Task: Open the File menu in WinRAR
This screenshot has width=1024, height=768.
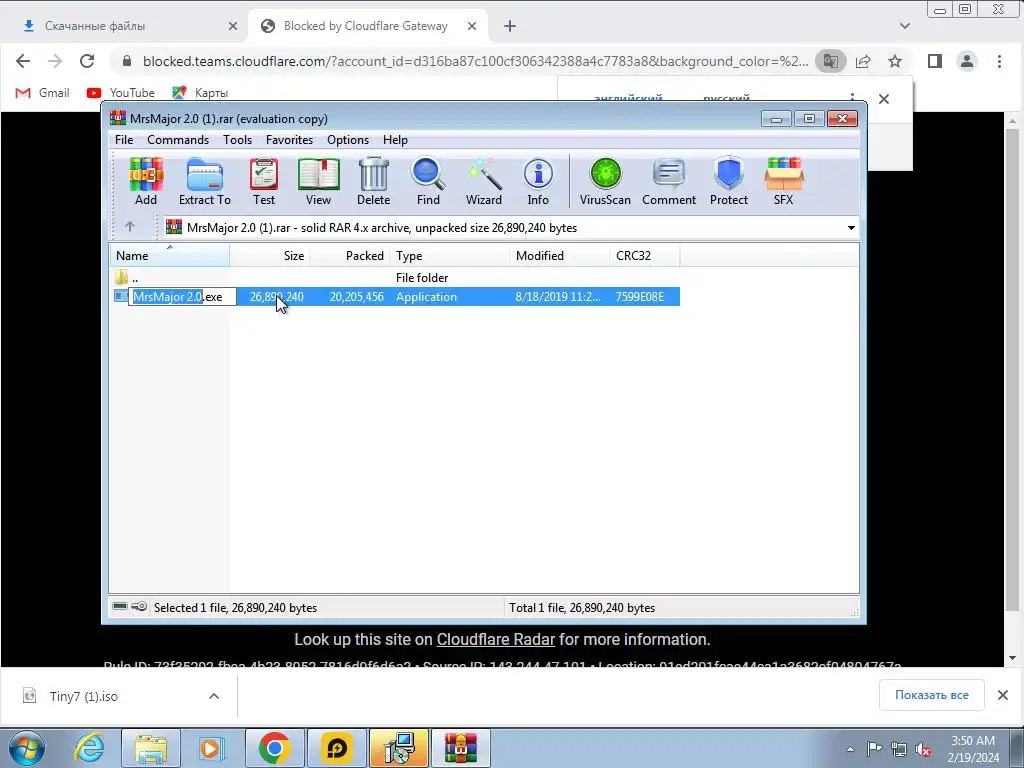Action: [124, 140]
